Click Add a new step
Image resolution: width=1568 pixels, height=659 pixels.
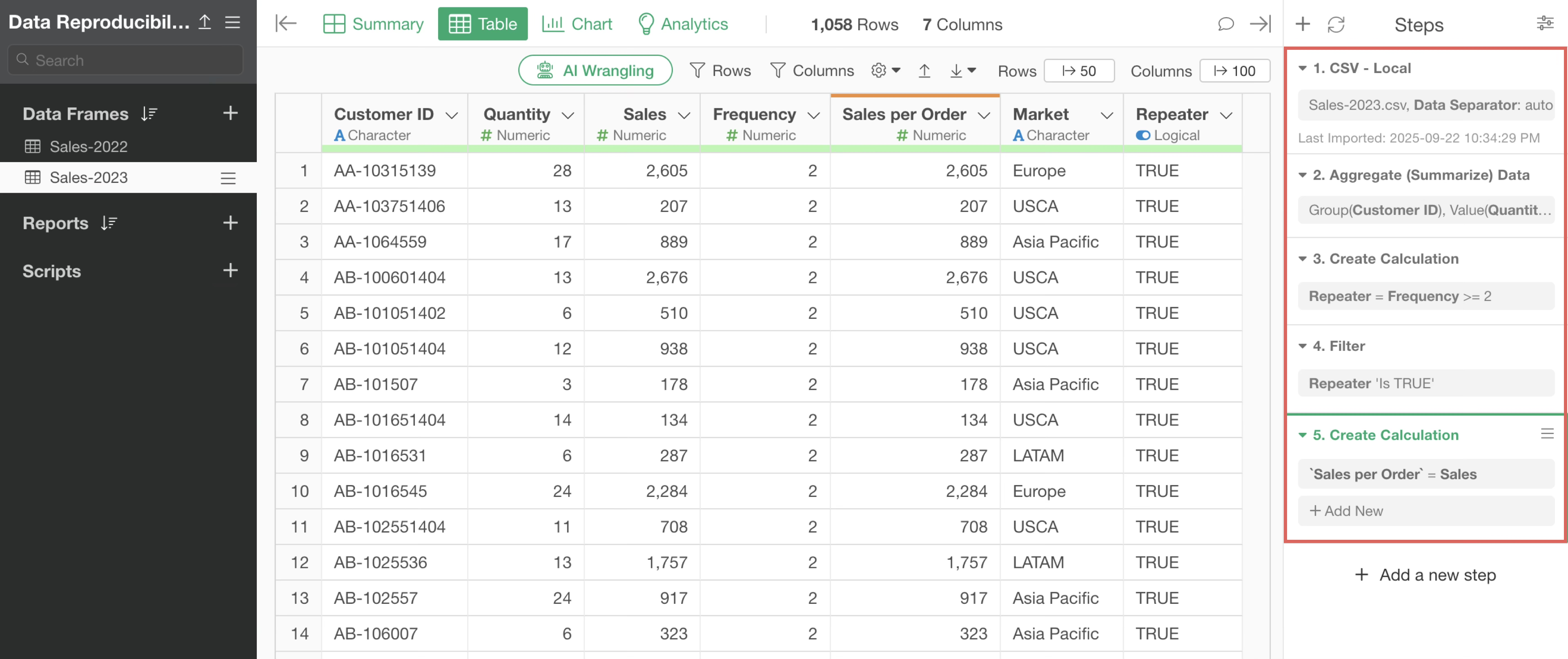[1425, 574]
